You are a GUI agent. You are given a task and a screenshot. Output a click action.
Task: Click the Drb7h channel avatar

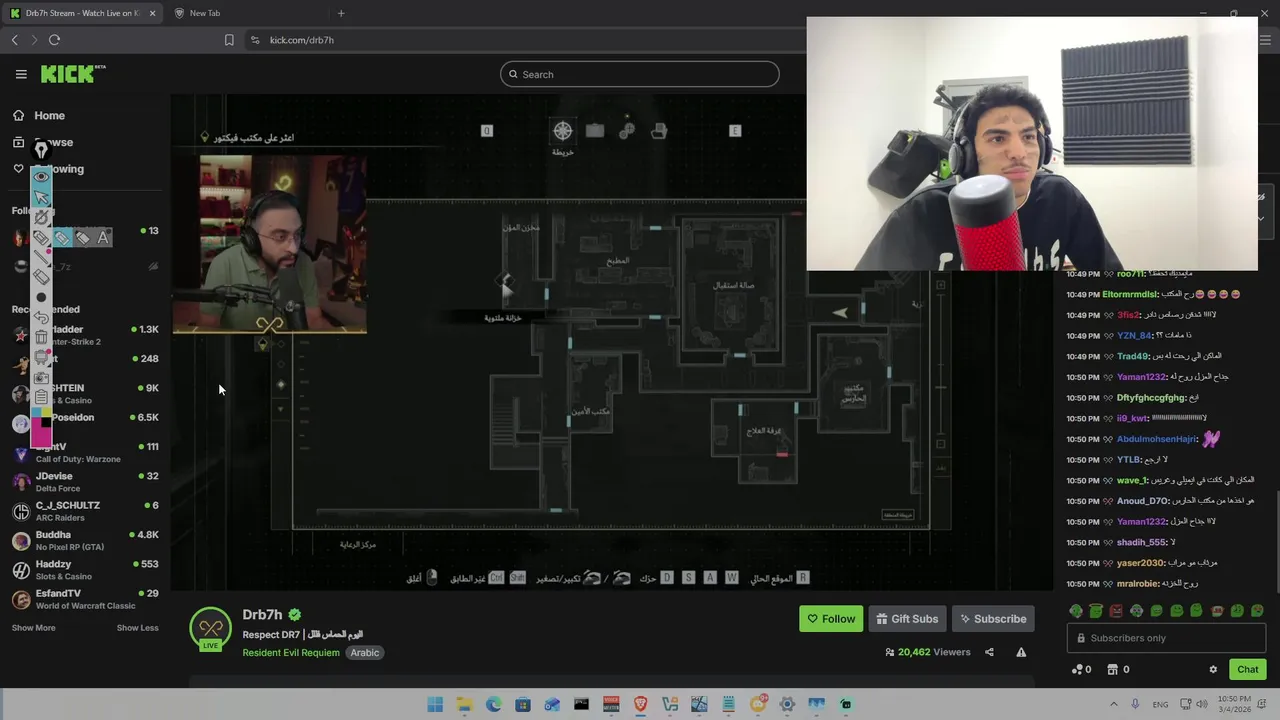[210, 629]
